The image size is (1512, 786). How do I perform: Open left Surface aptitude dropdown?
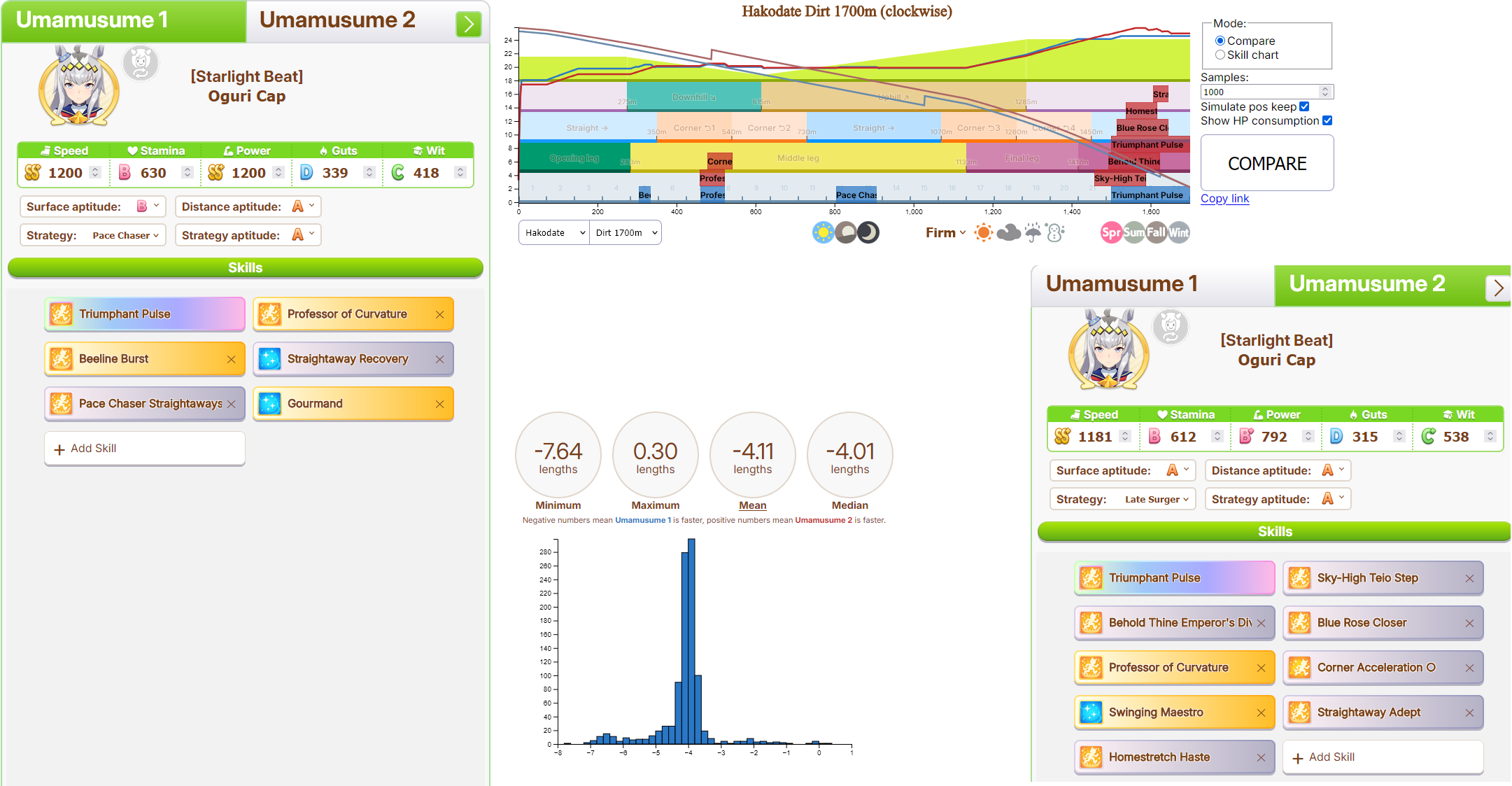92,206
